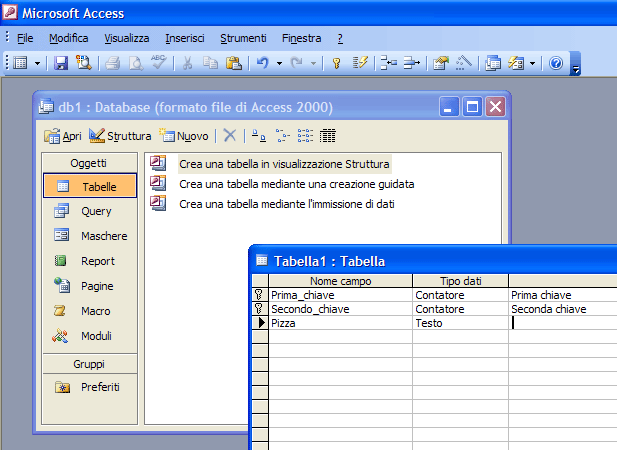Save the table with floppy icon
The height and width of the screenshot is (450, 617).
click(x=61, y=63)
